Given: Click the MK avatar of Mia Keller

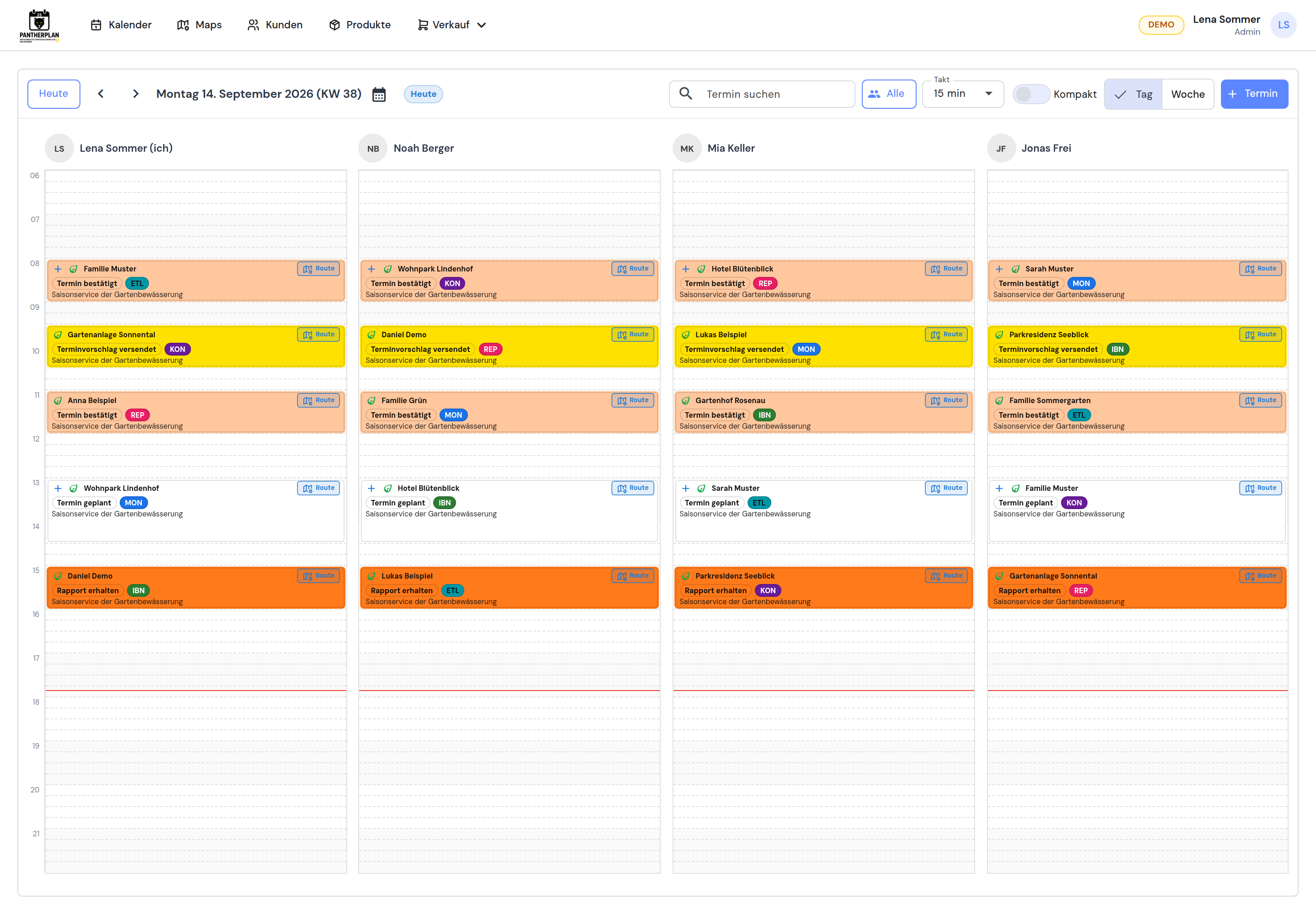Looking at the screenshot, I should pos(687,149).
